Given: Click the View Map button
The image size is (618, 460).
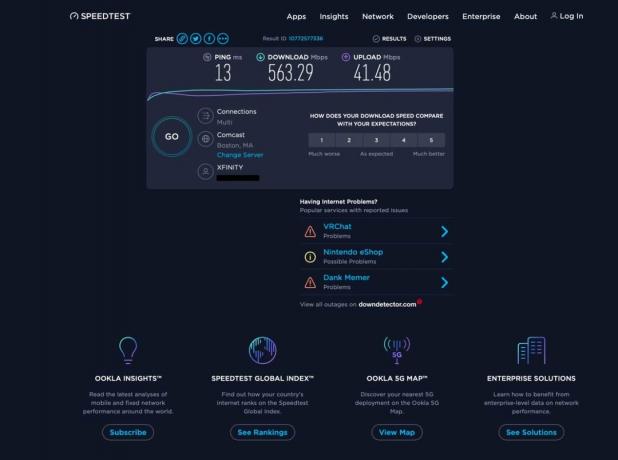Looking at the screenshot, I should pyautogui.click(x=397, y=432).
